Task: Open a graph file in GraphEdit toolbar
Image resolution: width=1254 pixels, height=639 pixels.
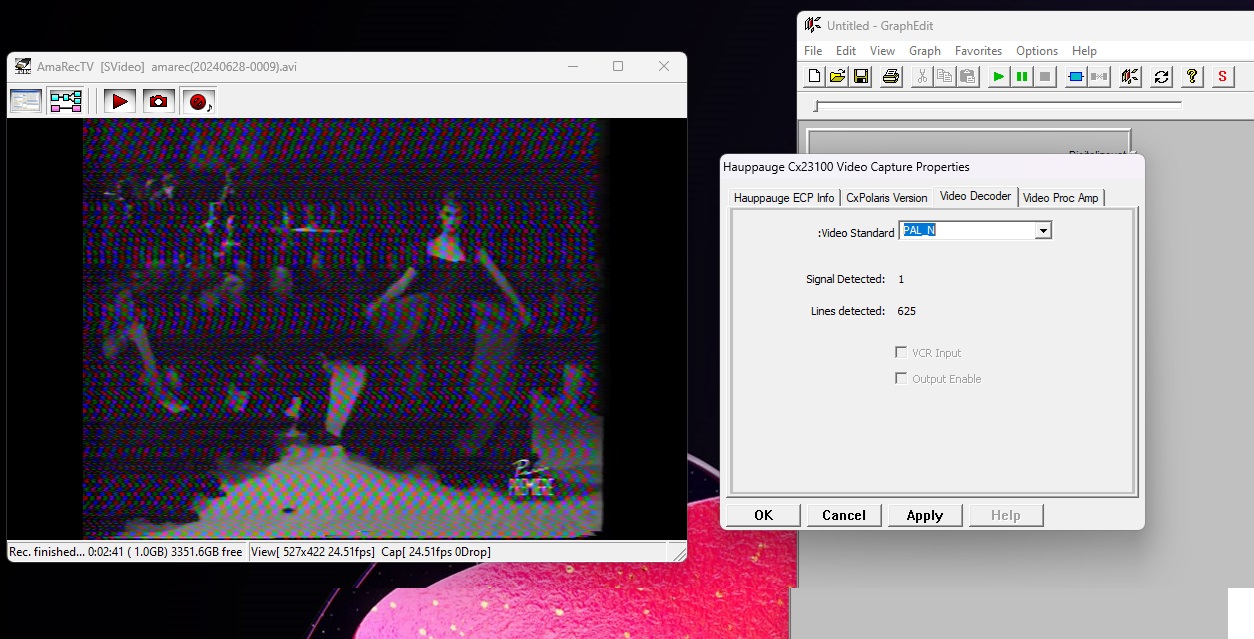Action: (x=838, y=76)
